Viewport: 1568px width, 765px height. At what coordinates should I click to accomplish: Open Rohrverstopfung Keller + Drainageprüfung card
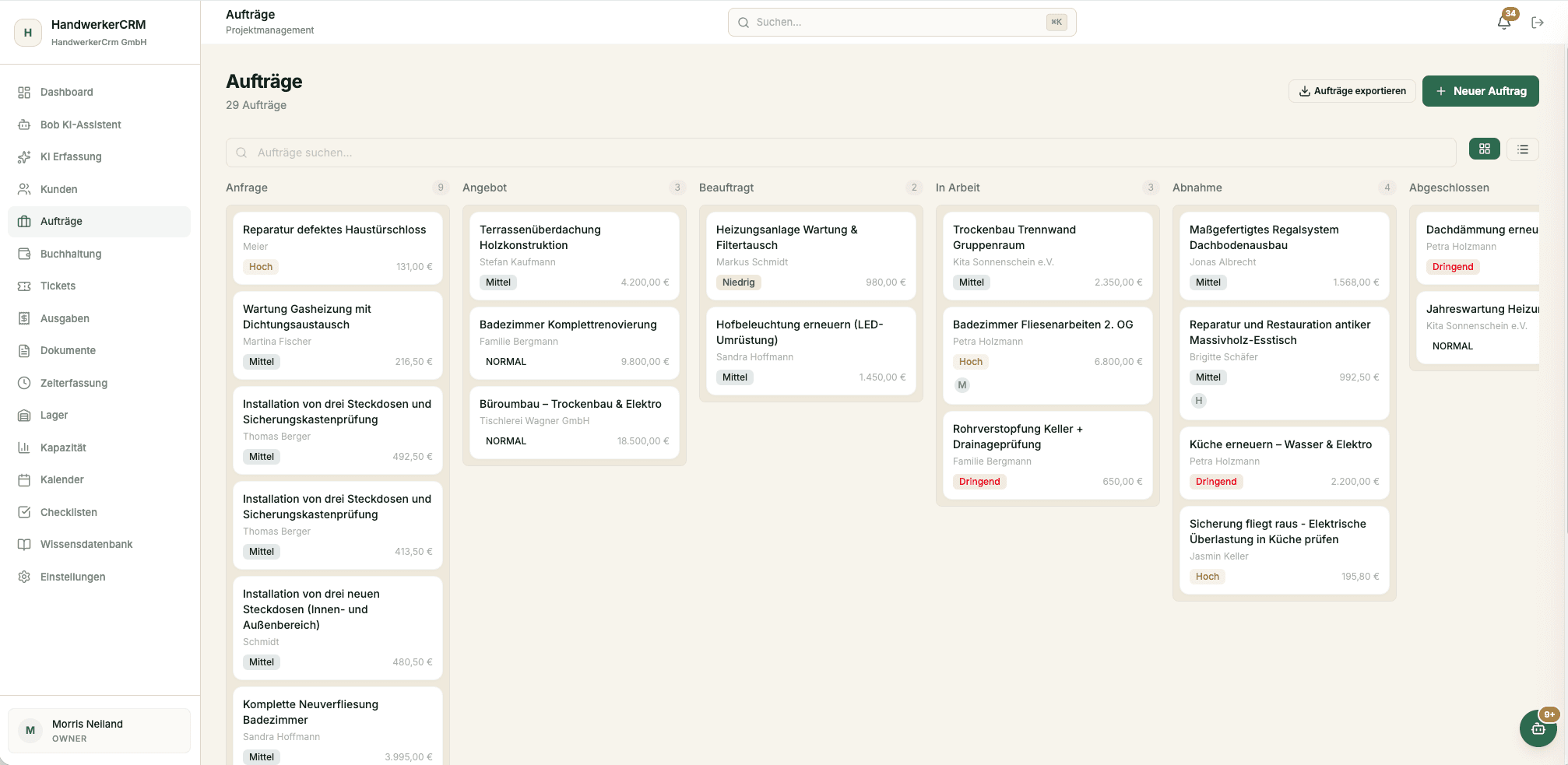coord(1048,455)
